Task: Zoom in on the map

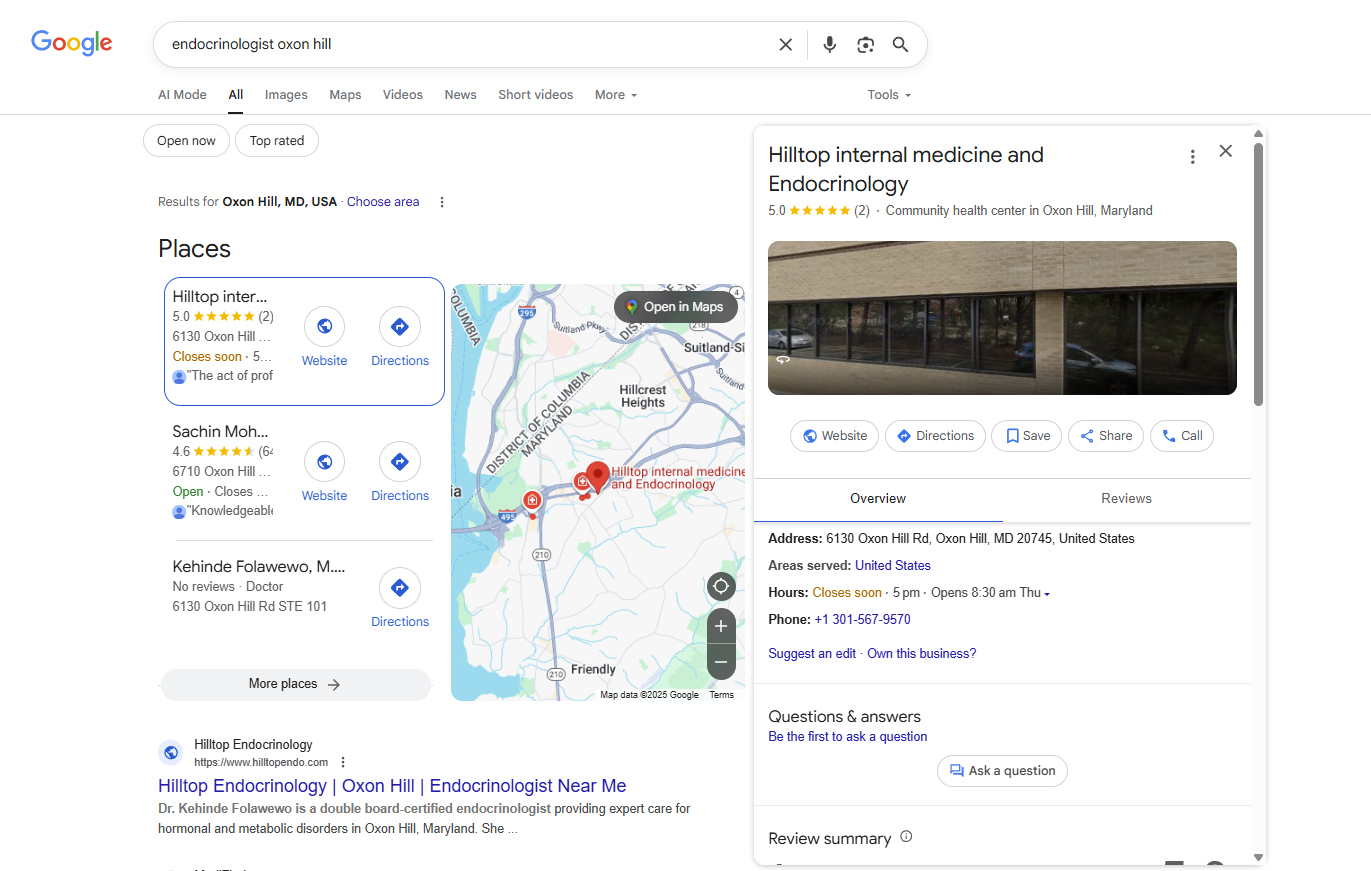Action: point(721,627)
